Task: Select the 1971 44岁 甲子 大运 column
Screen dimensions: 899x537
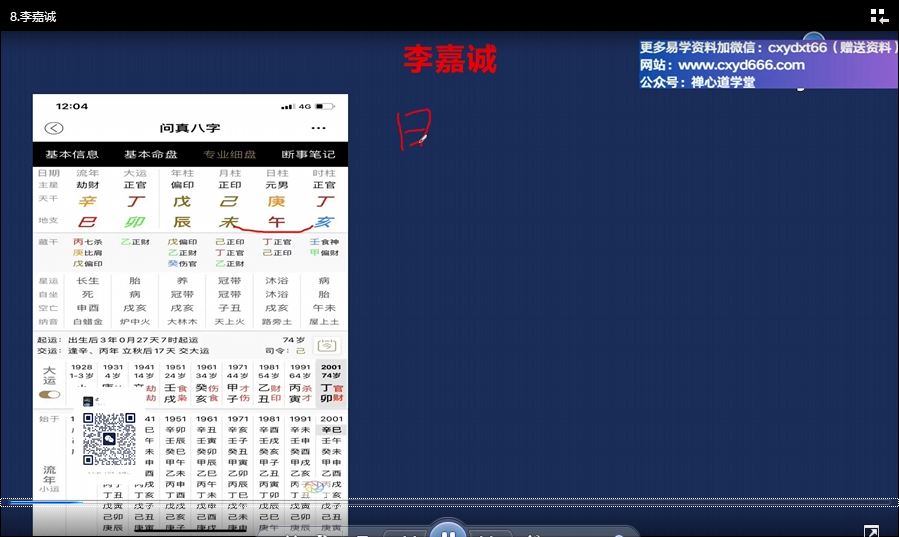Action: (x=237, y=383)
